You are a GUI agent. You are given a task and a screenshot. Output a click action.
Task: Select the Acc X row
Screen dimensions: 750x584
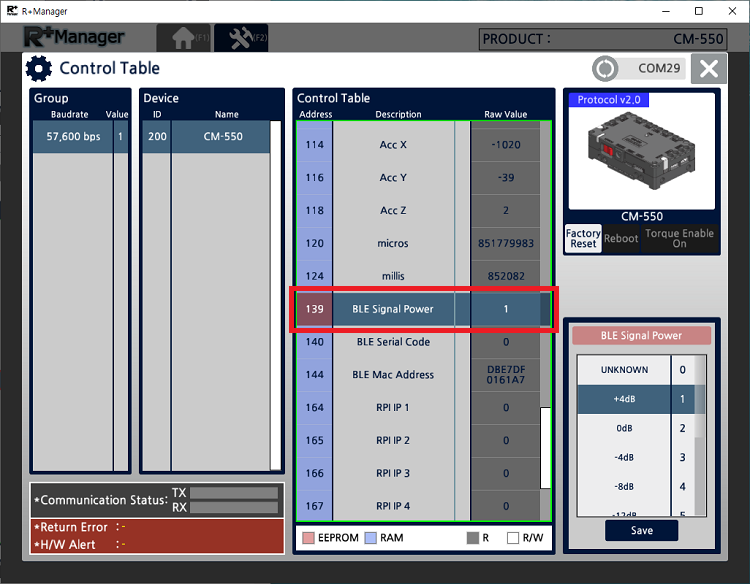pyautogui.click(x=393, y=145)
